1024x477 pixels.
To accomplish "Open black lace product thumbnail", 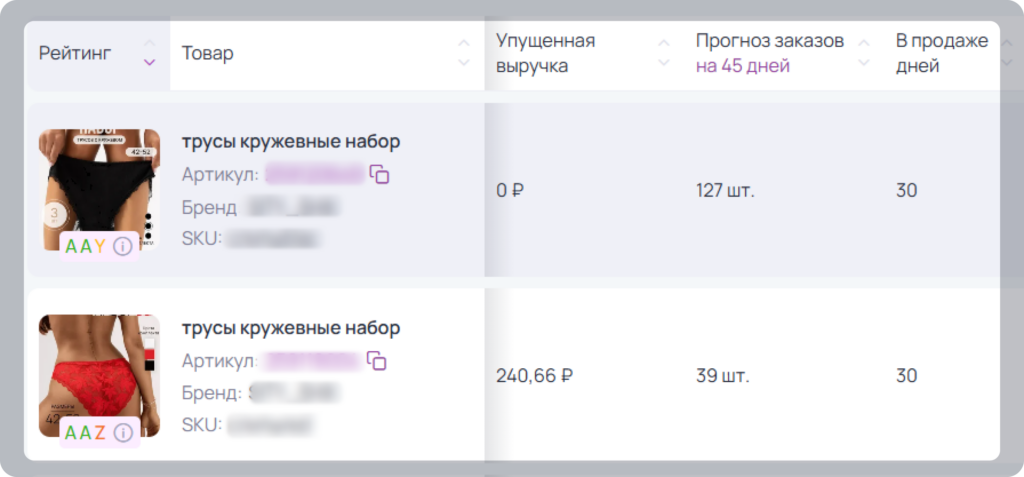I will click(99, 189).
